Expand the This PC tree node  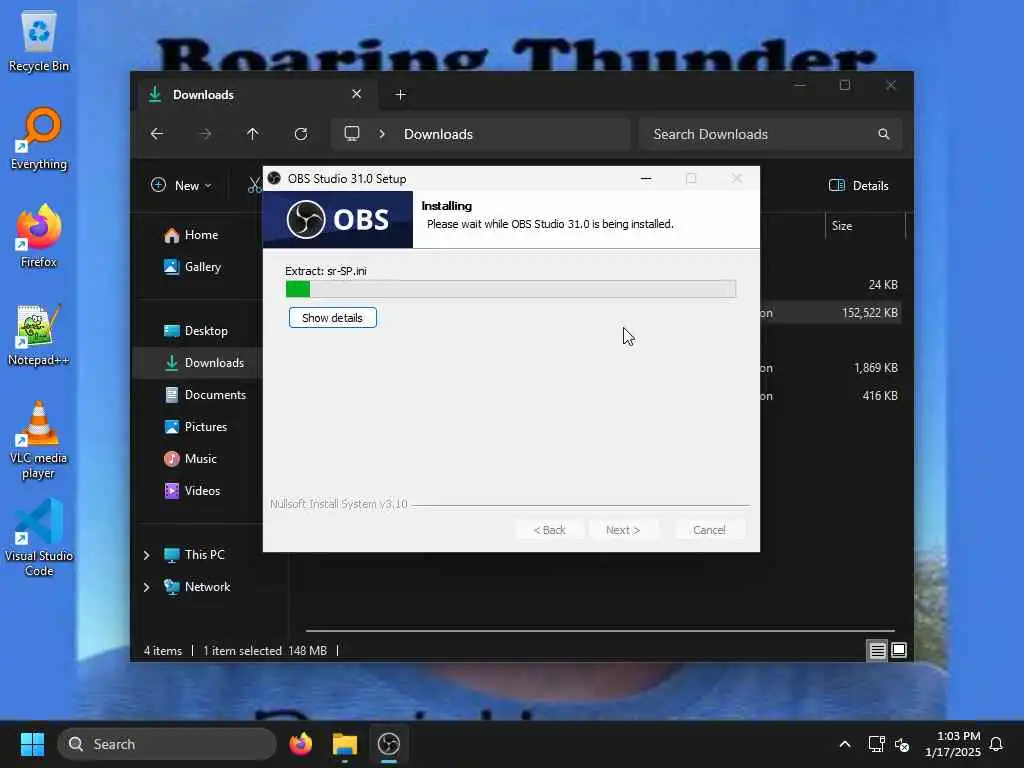(146, 555)
